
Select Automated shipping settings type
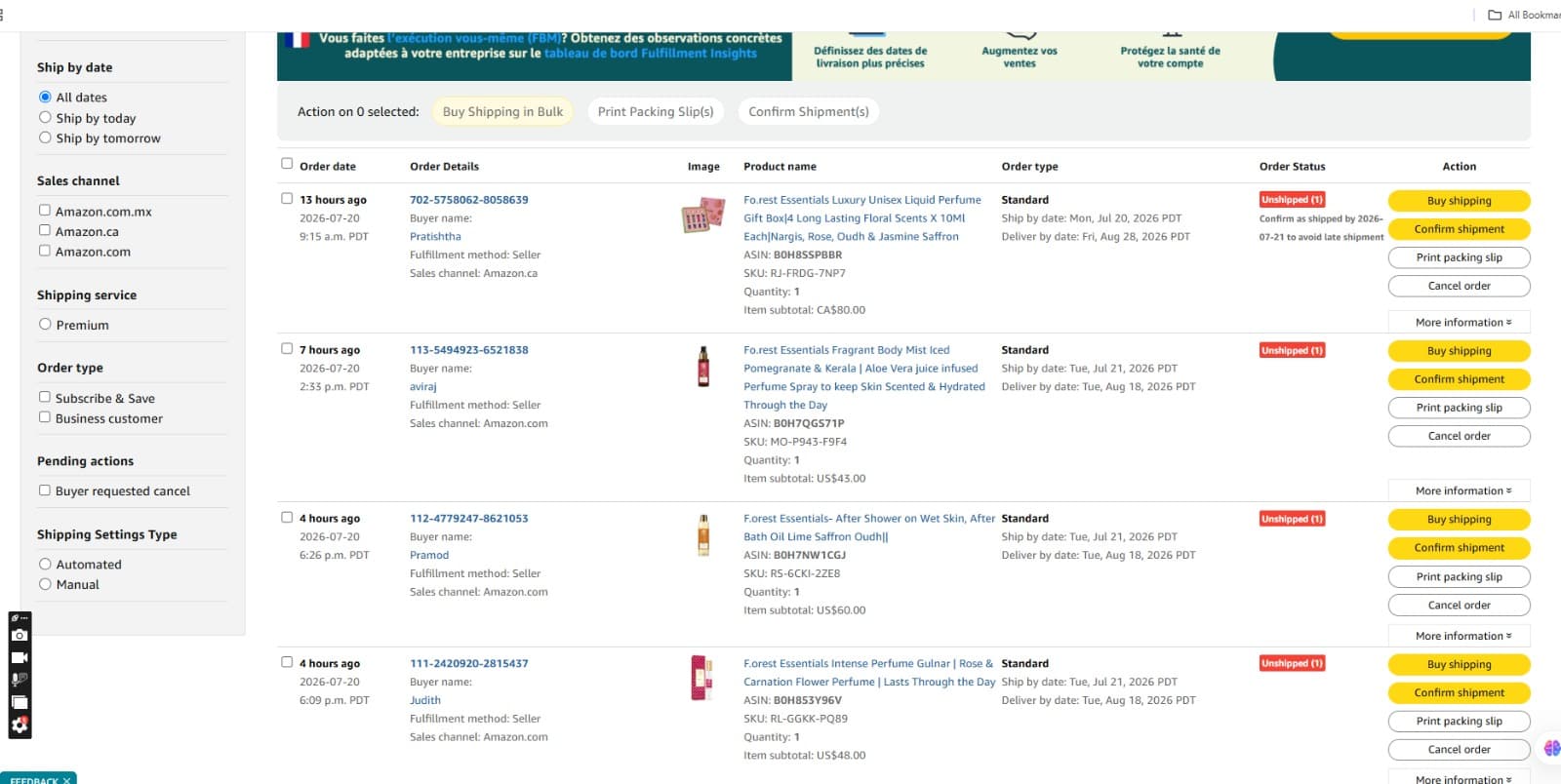coord(45,565)
